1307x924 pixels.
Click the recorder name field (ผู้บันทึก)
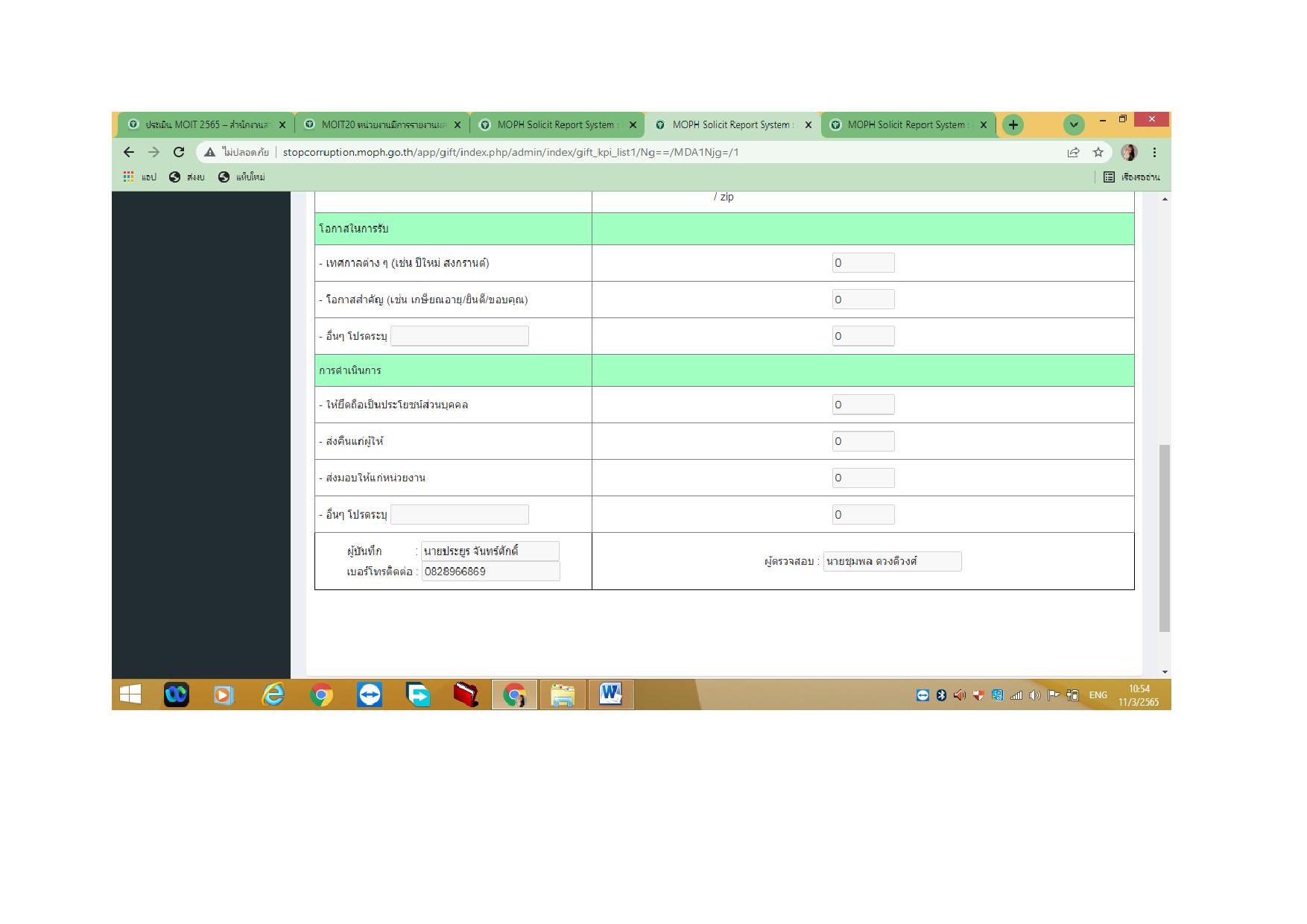point(490,551)
